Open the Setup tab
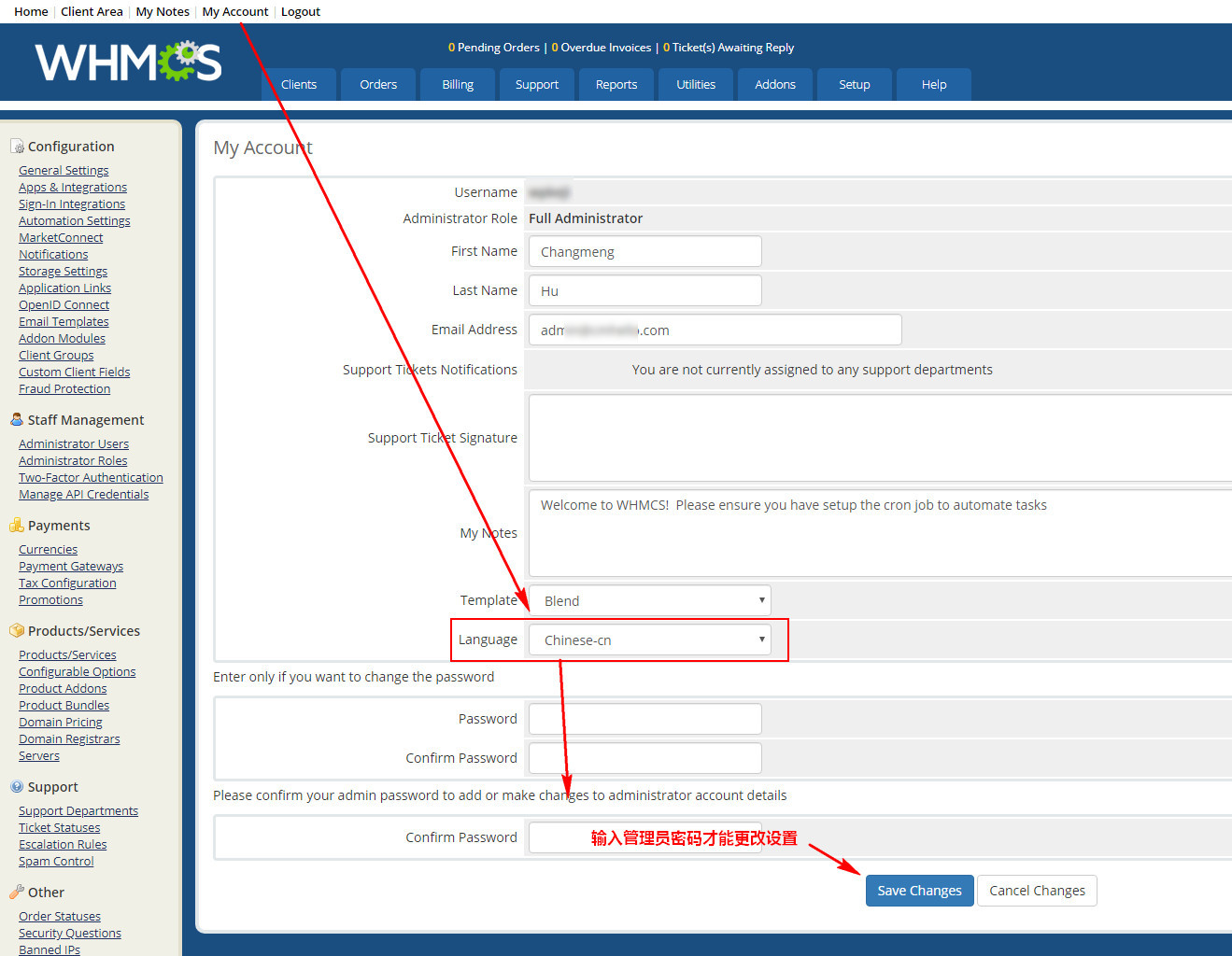Image resolution: width=1232 pixels, height=956 pixels. [854, 84]
